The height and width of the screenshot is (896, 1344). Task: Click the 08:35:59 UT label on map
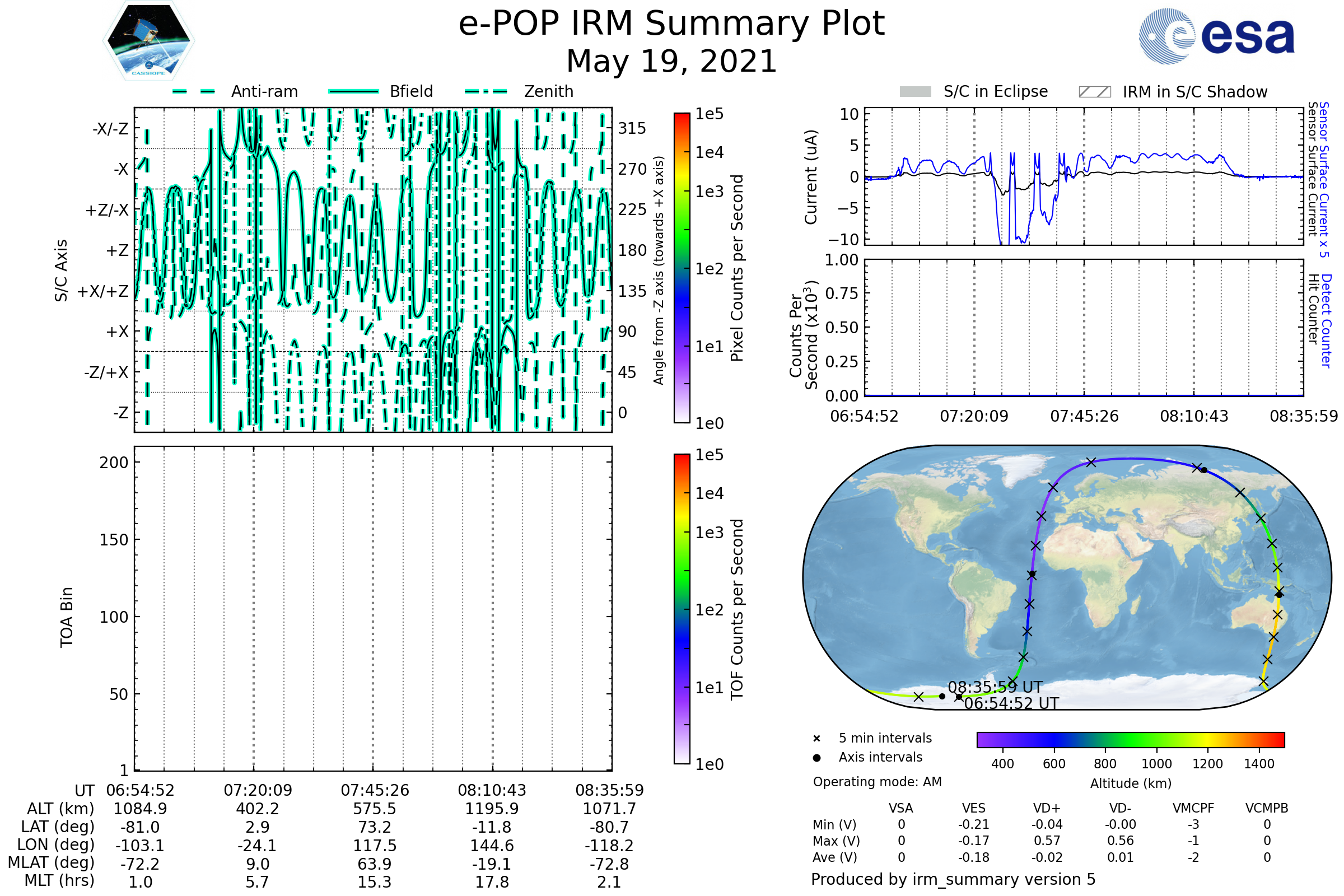[x=995, y=687]
